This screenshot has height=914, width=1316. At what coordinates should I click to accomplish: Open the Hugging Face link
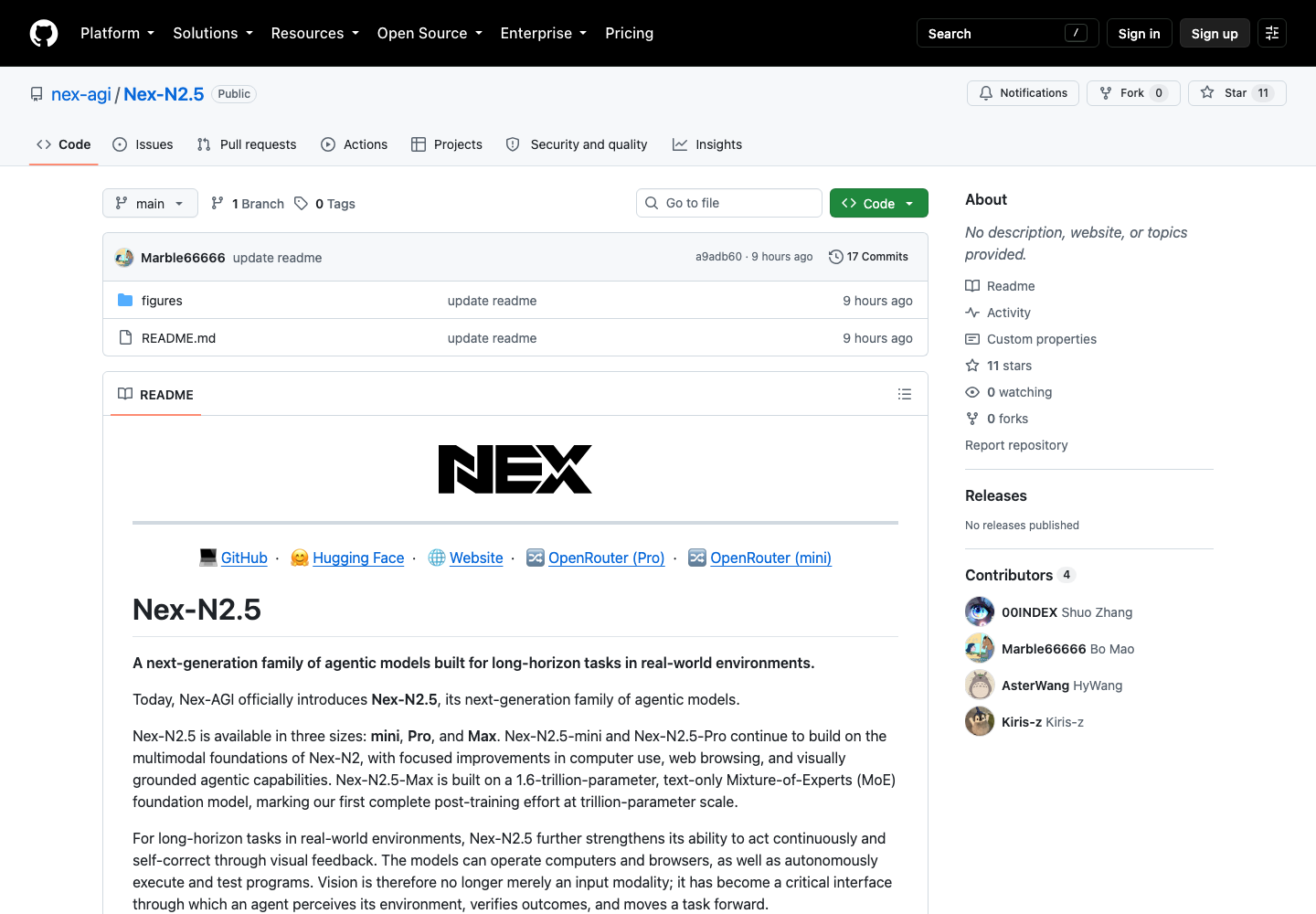358,558
